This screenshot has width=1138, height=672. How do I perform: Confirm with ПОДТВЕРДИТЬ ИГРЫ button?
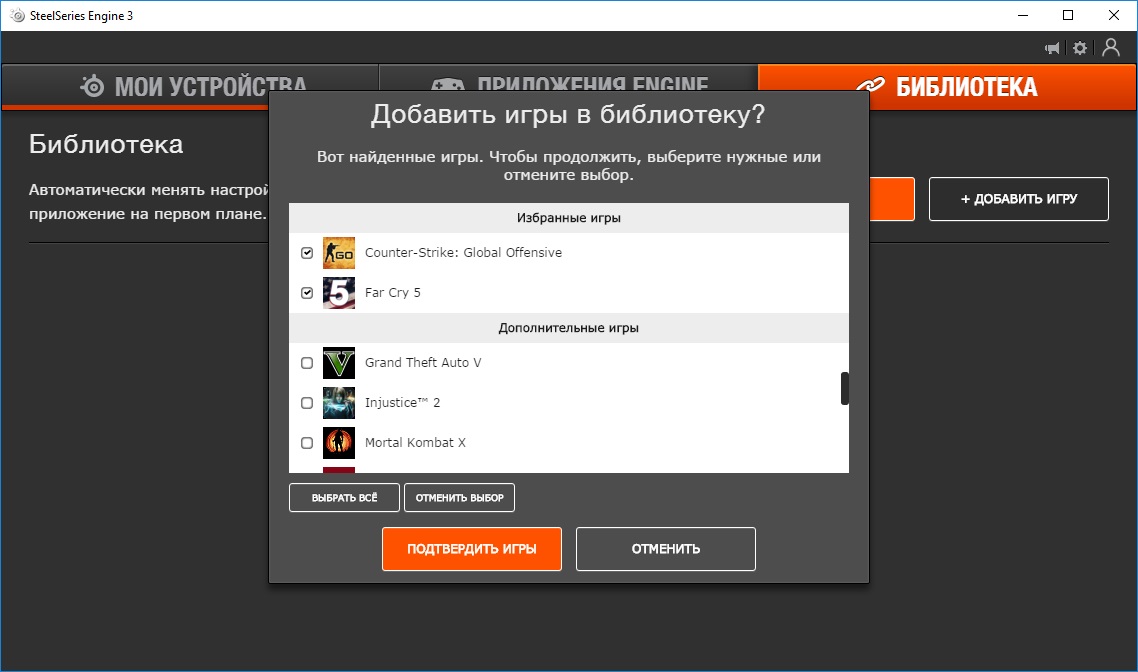coord(472,549)
